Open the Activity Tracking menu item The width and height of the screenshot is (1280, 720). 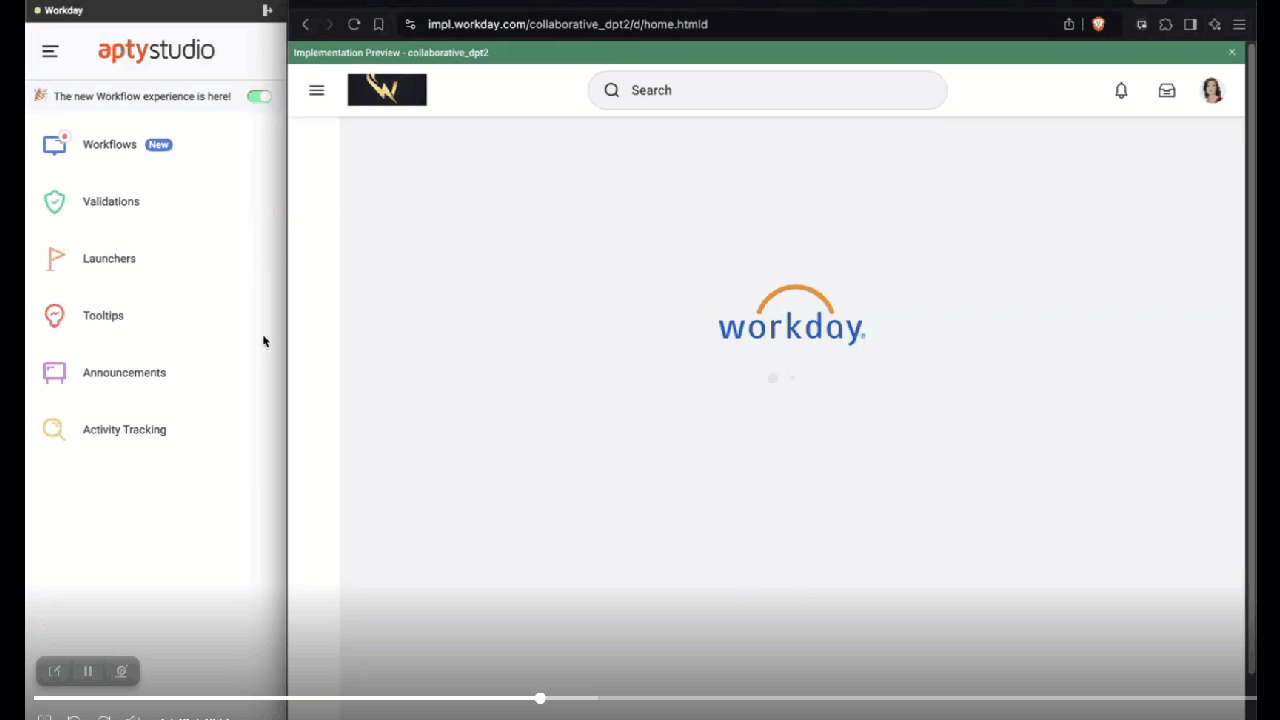click(124, 430)
